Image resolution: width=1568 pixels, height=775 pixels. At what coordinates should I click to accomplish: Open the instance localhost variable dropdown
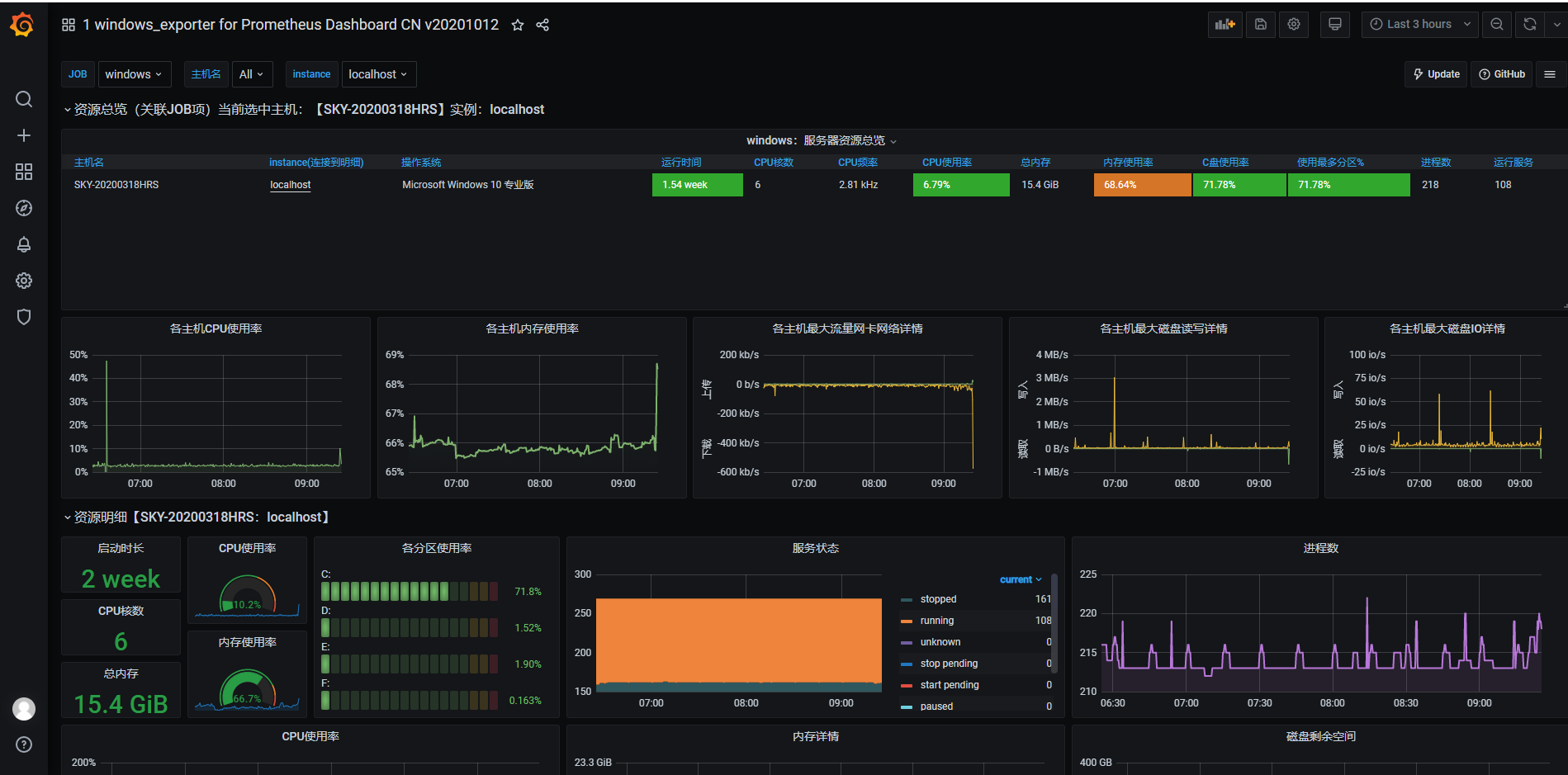point(378,74)
